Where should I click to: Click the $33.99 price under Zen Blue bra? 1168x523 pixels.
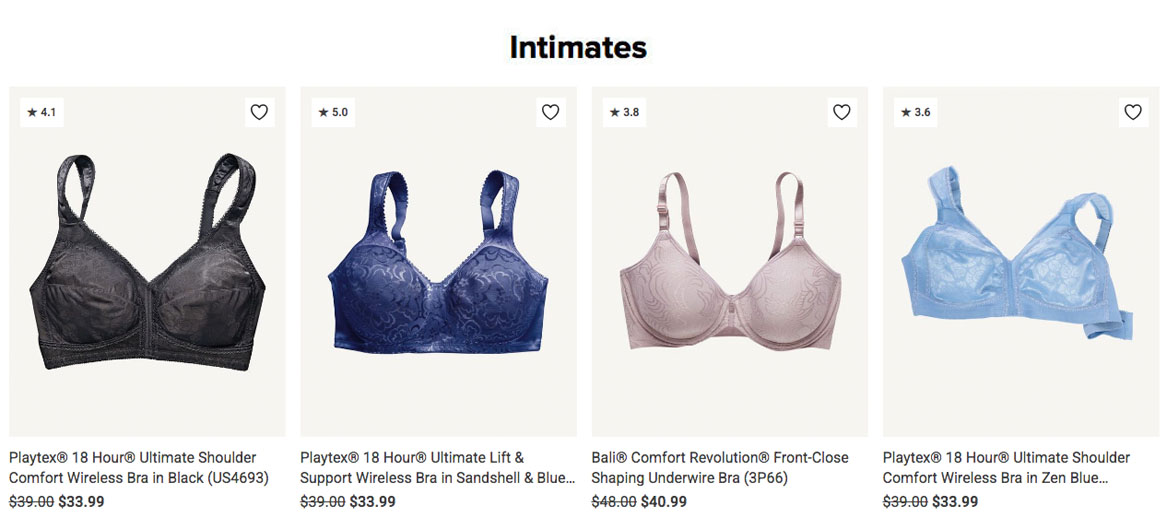click(x=955, y=501)
